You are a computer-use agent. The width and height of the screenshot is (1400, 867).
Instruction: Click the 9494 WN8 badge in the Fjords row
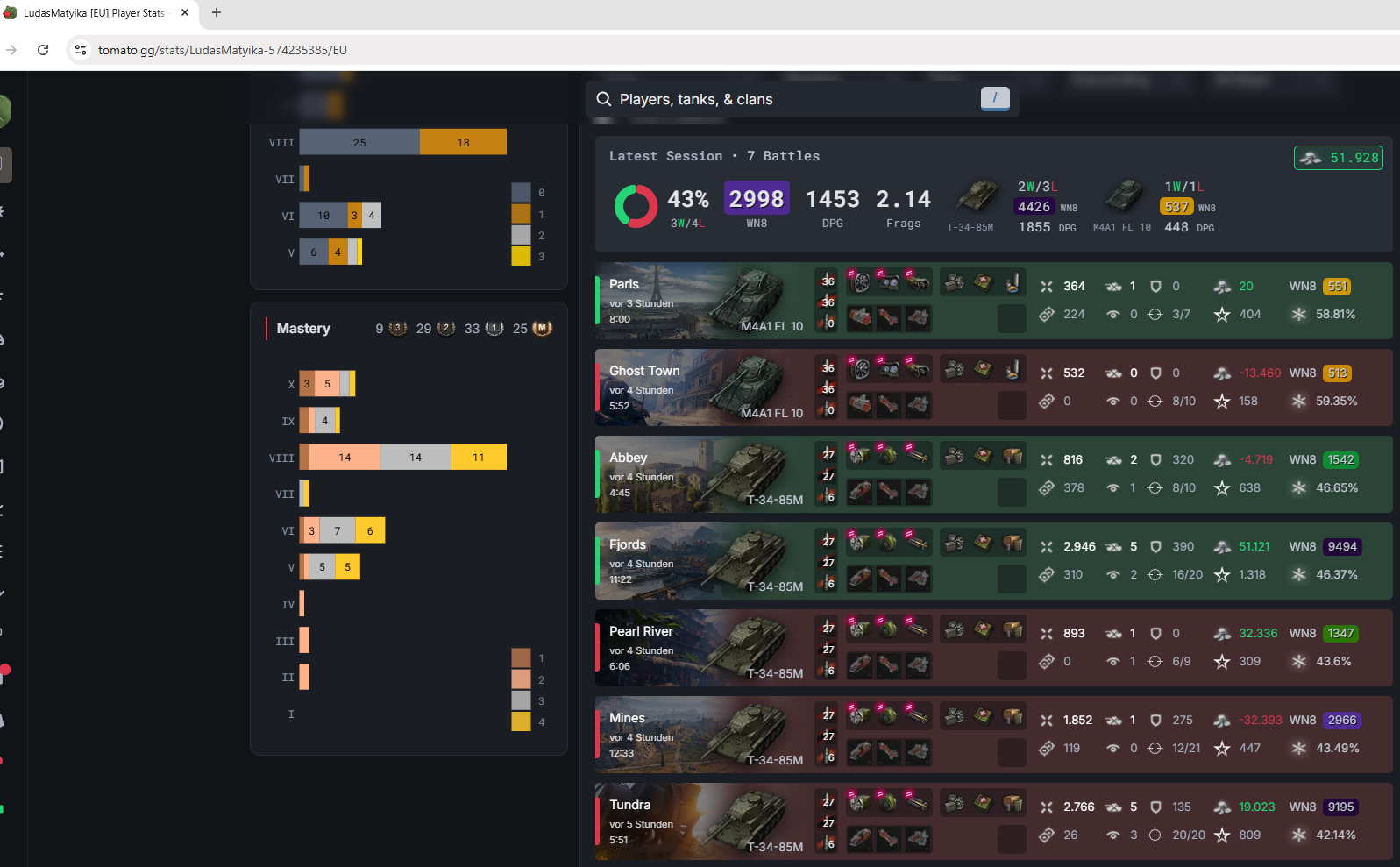click(x=1342, y=547)
